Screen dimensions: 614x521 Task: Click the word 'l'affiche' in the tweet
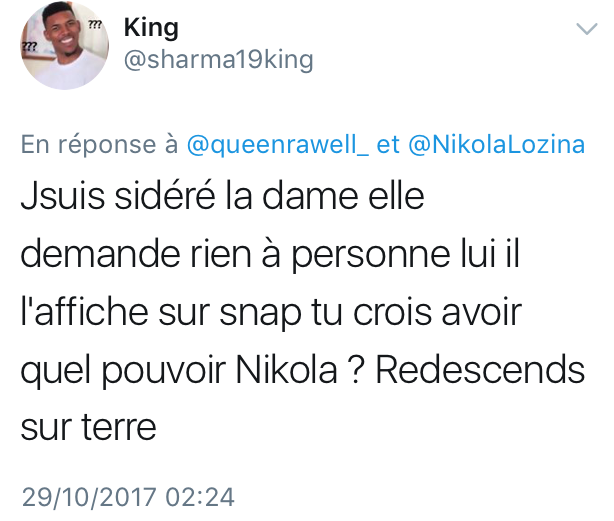pyautogui.click(x=84, y=312)
